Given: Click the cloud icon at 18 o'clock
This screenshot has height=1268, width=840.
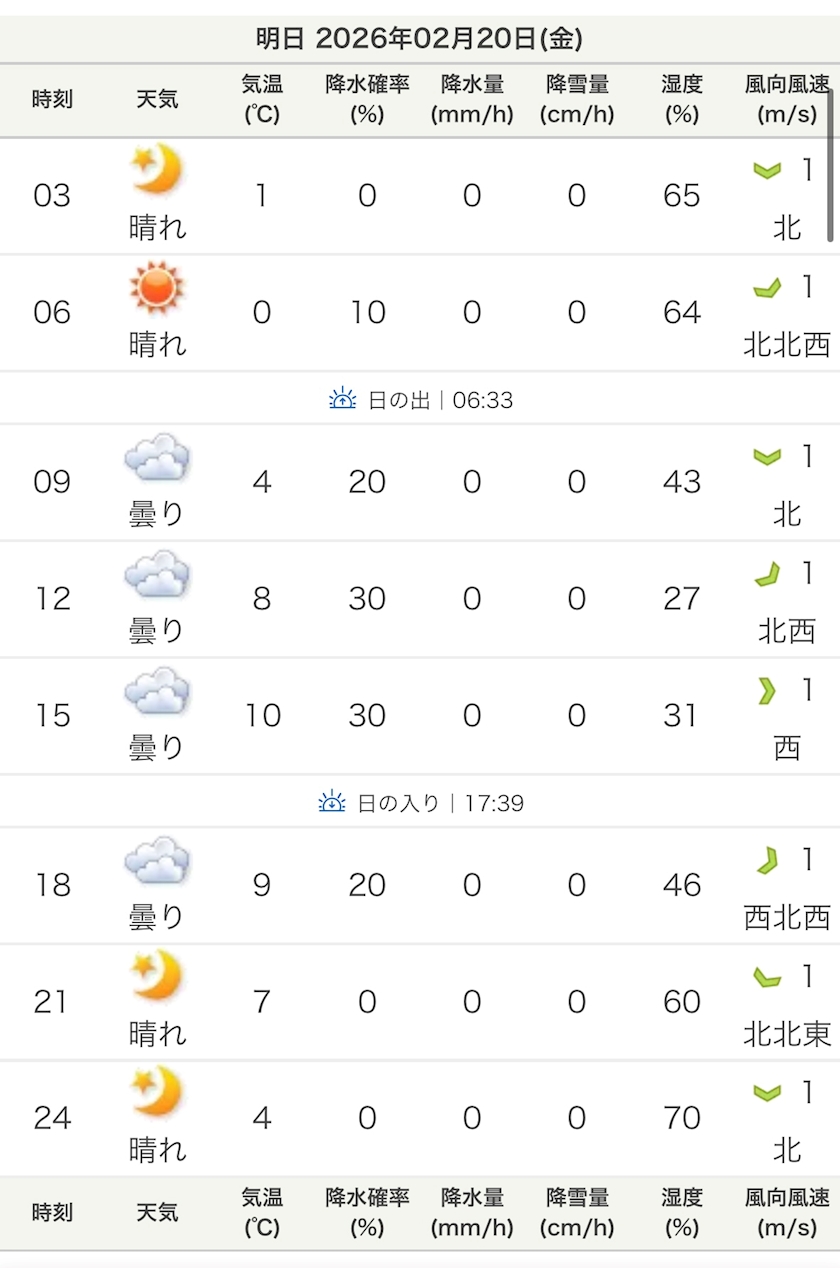Looking at the screenshot, I should pos(157,860).
